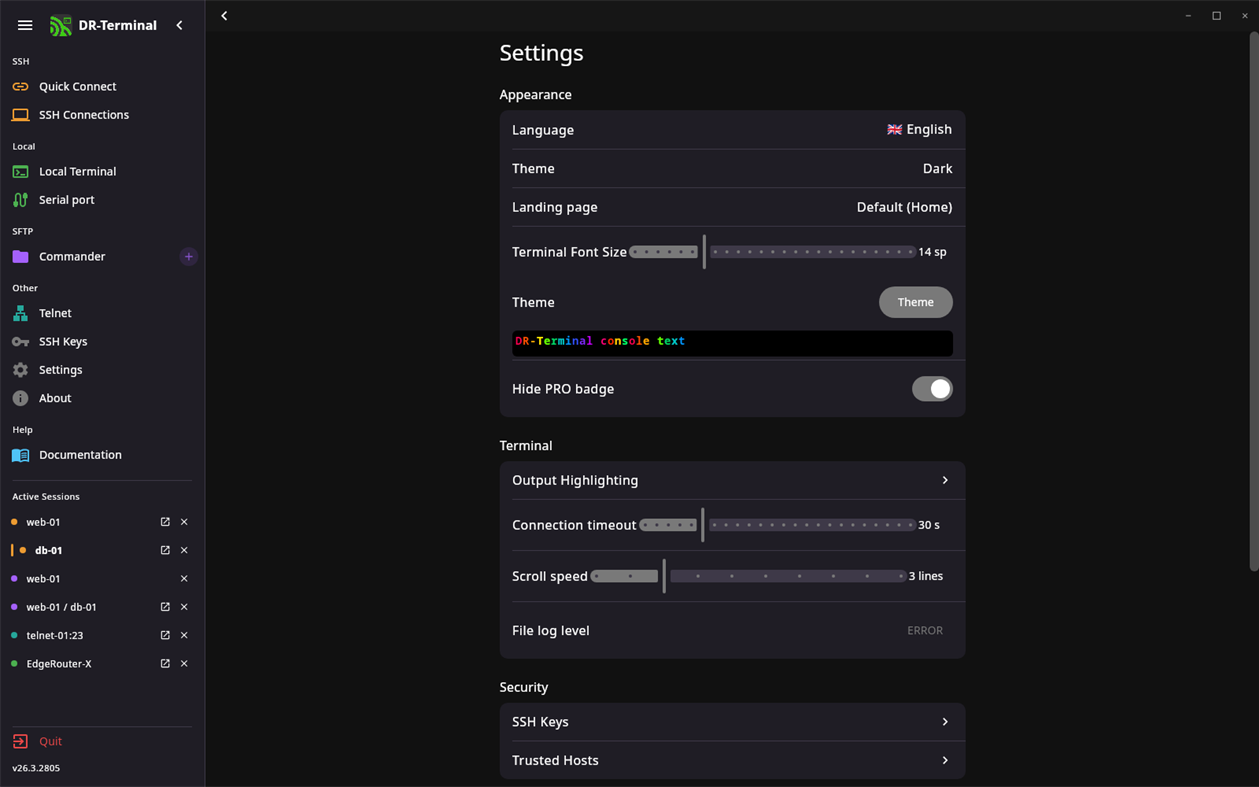Click the version text v26.3.2805
The width and height of the screenshot is (1259, 787).
[36, 768]
